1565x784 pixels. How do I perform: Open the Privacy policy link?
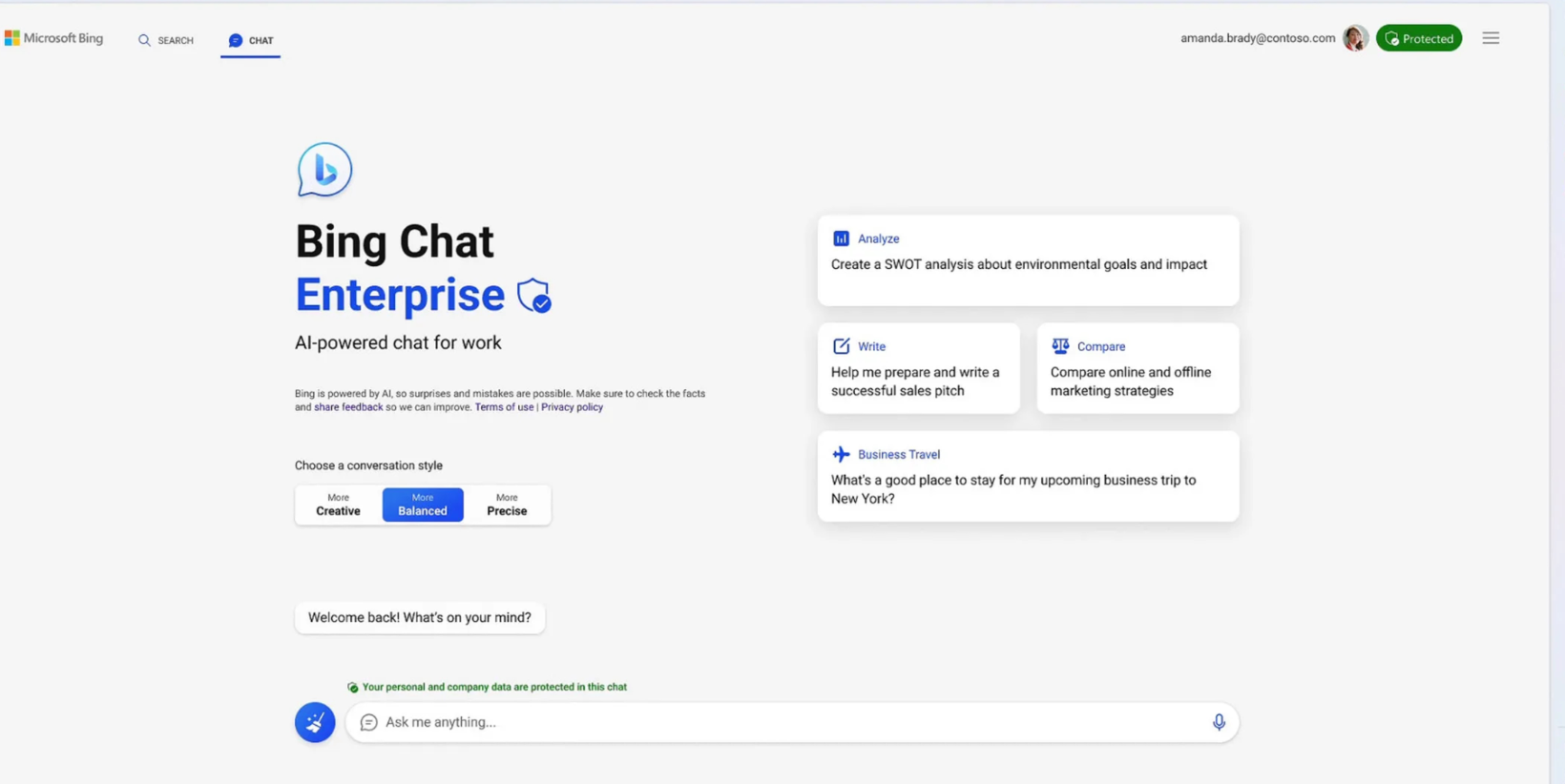572,407
